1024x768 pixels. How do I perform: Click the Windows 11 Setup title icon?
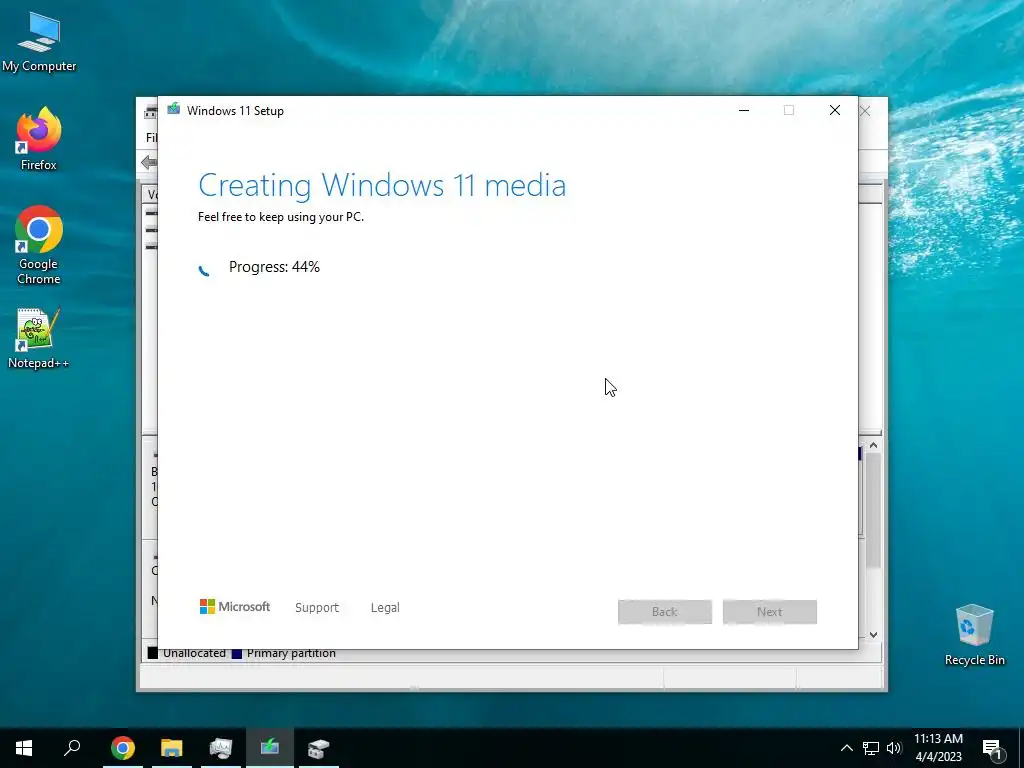click(x=173, y=109)
